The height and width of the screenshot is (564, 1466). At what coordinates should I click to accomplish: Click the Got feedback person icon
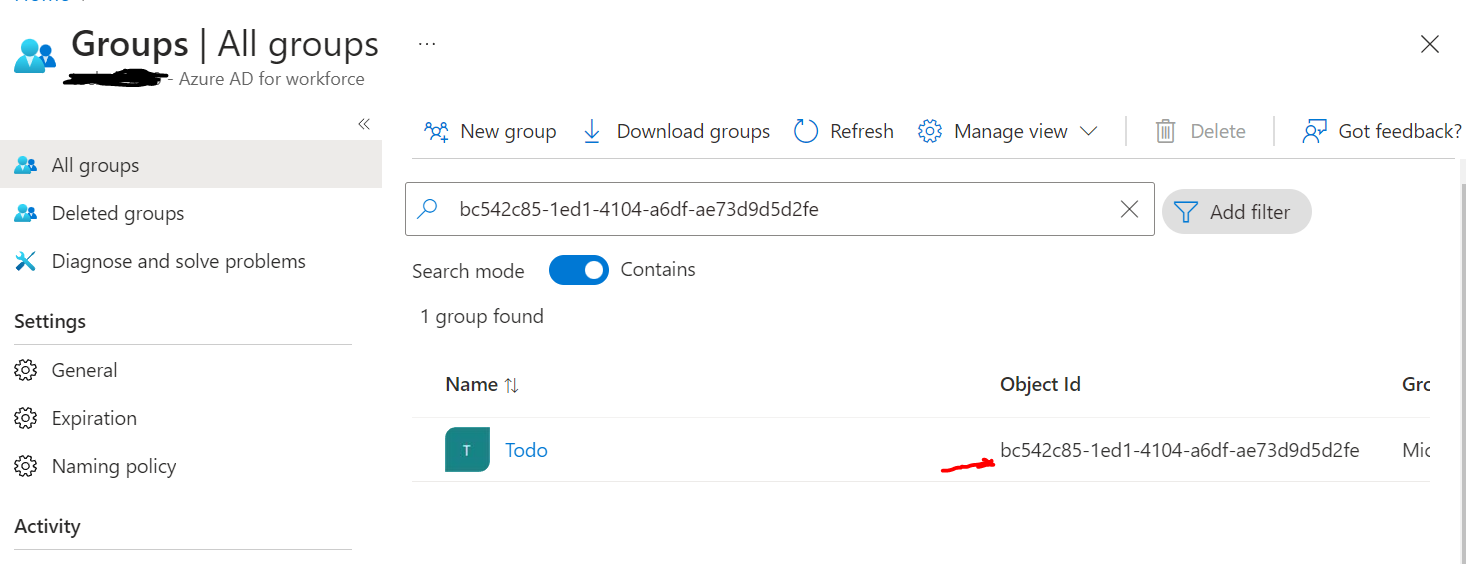click(1314, 132)
